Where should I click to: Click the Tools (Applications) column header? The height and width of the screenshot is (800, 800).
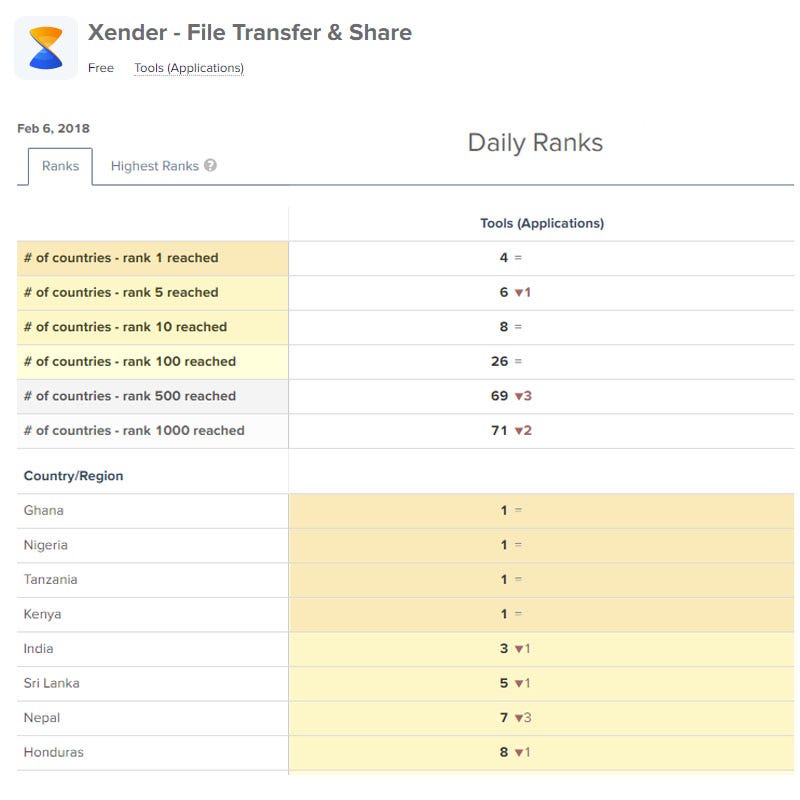click(x=542, y=223)
